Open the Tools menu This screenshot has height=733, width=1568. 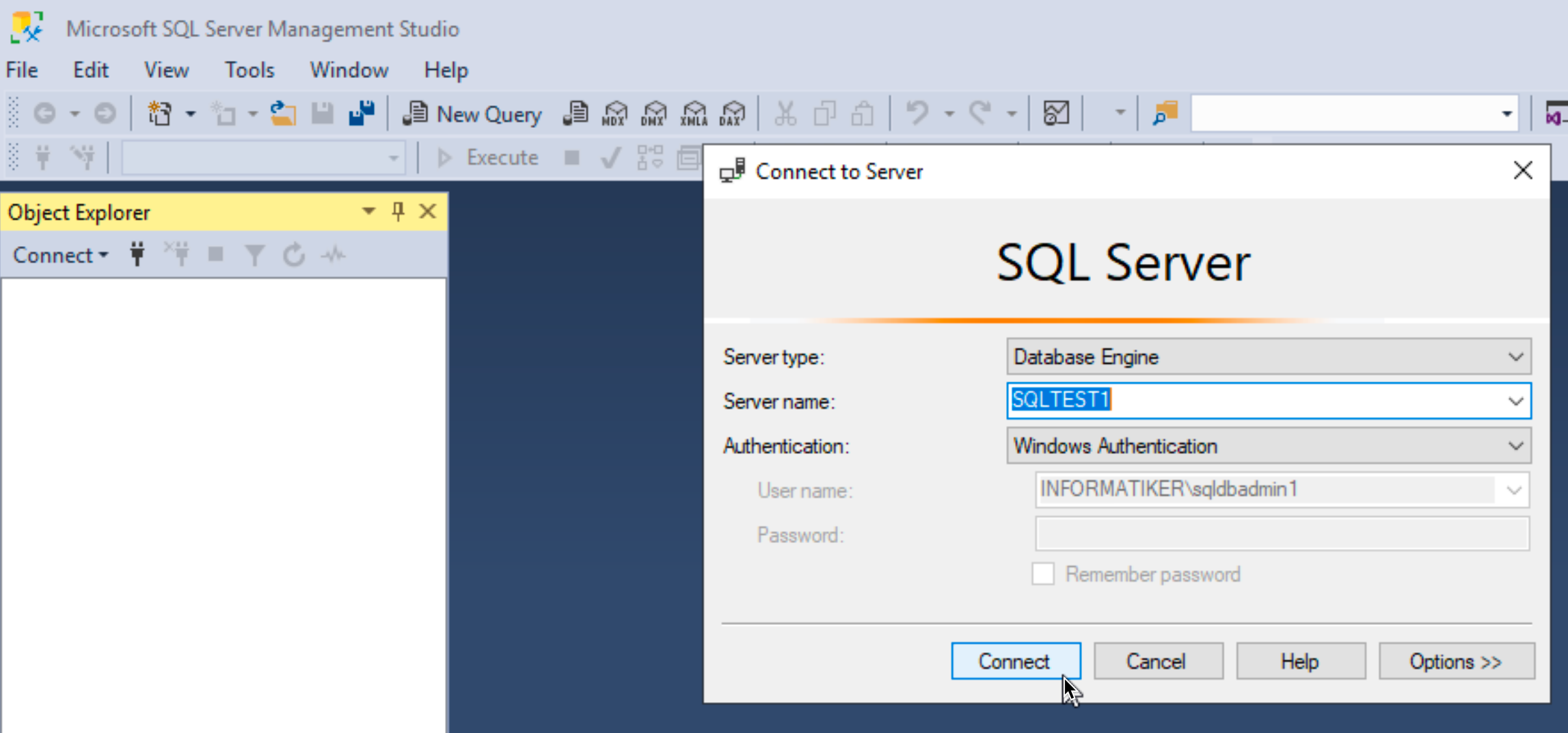pos(249,70)
